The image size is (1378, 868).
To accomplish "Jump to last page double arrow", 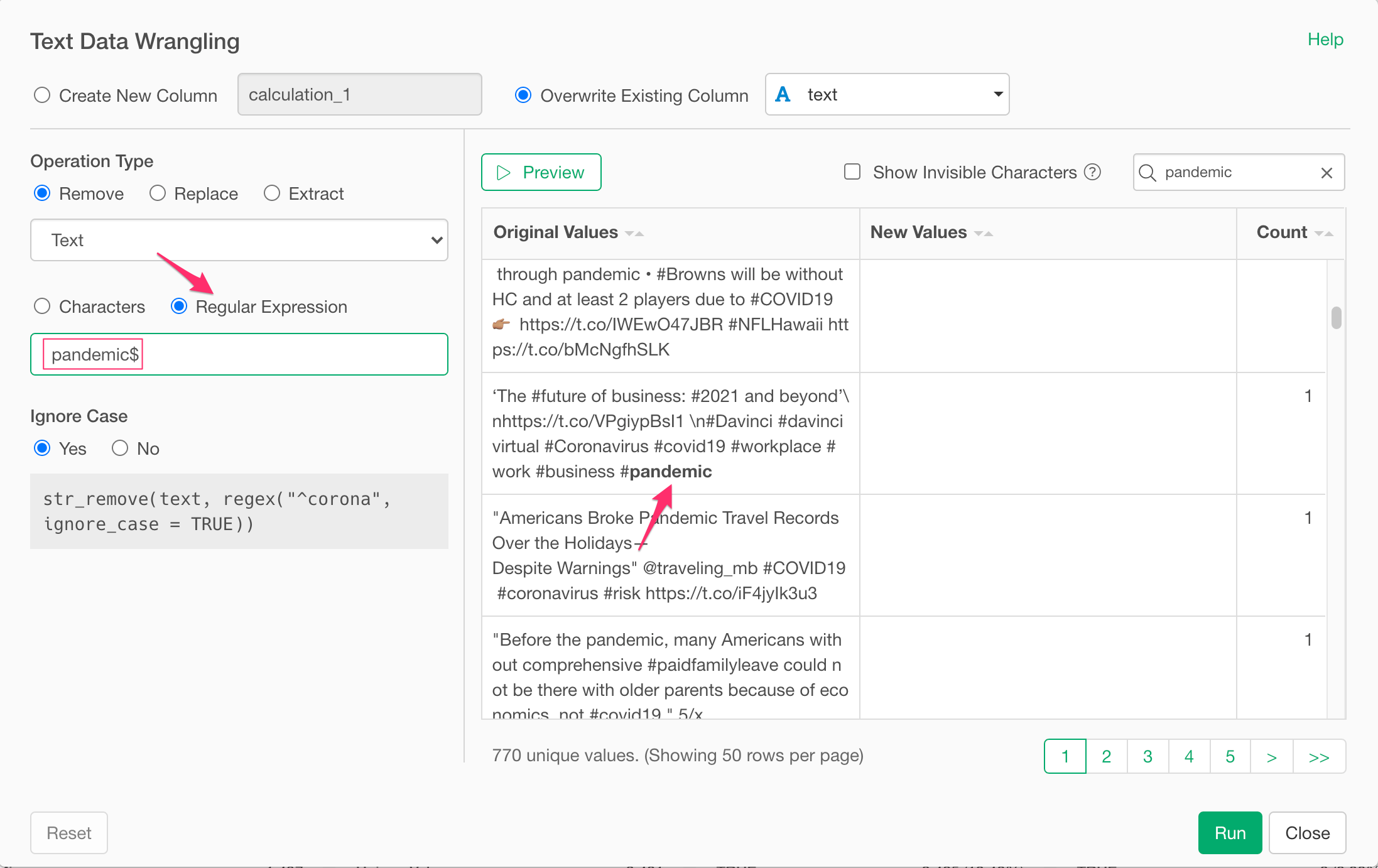I will (x=1319, y=757).
